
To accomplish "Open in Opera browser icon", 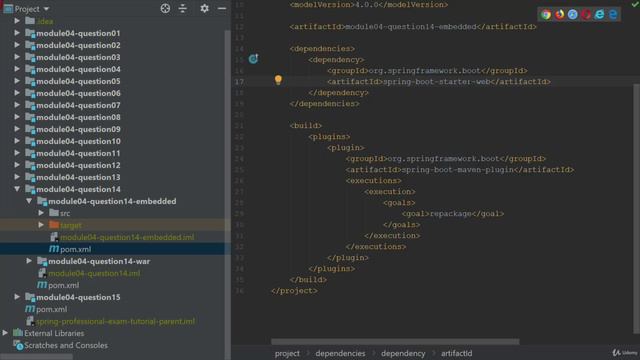I will click(586, 15).
